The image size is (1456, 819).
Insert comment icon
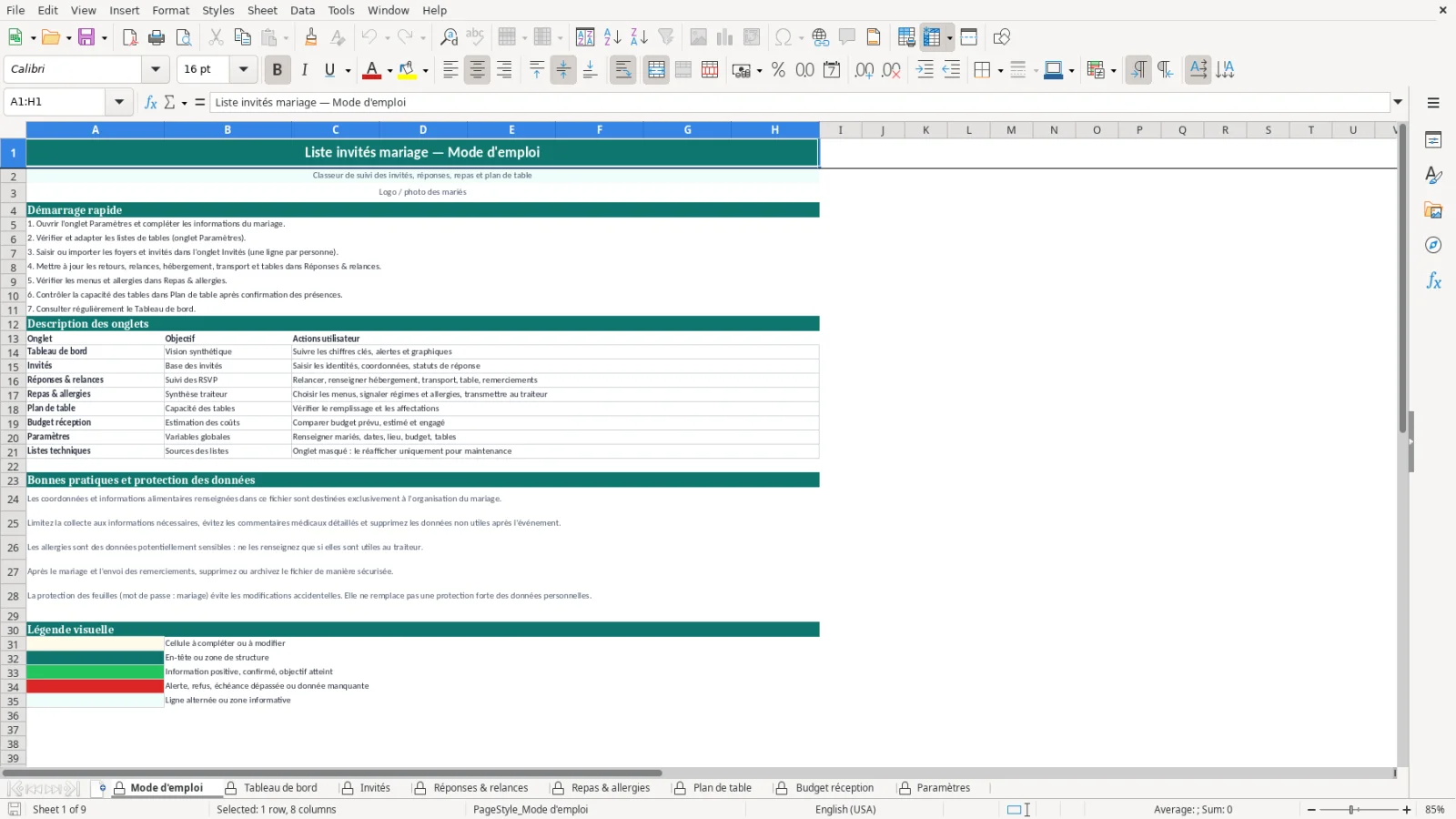[846, 37]
